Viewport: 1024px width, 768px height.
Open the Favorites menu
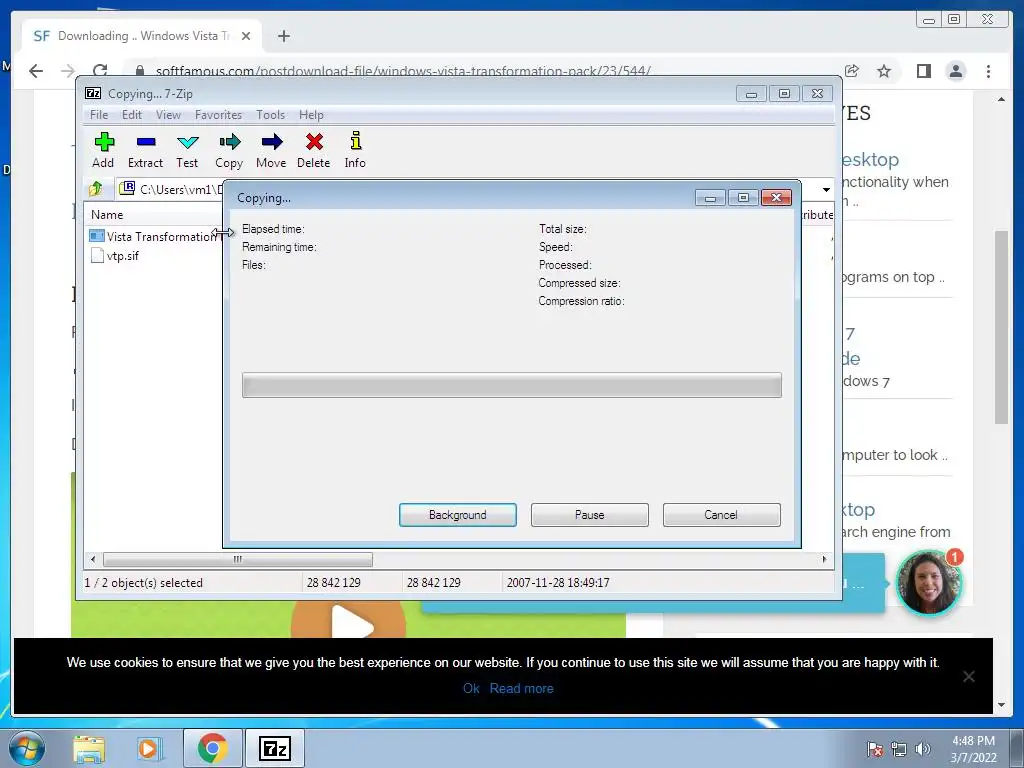pyautogui.click(x=218, y=115)
